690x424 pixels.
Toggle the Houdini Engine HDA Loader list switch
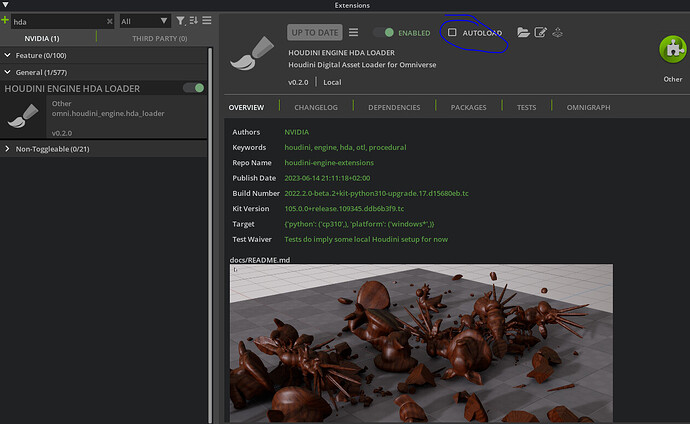(194, 88)
